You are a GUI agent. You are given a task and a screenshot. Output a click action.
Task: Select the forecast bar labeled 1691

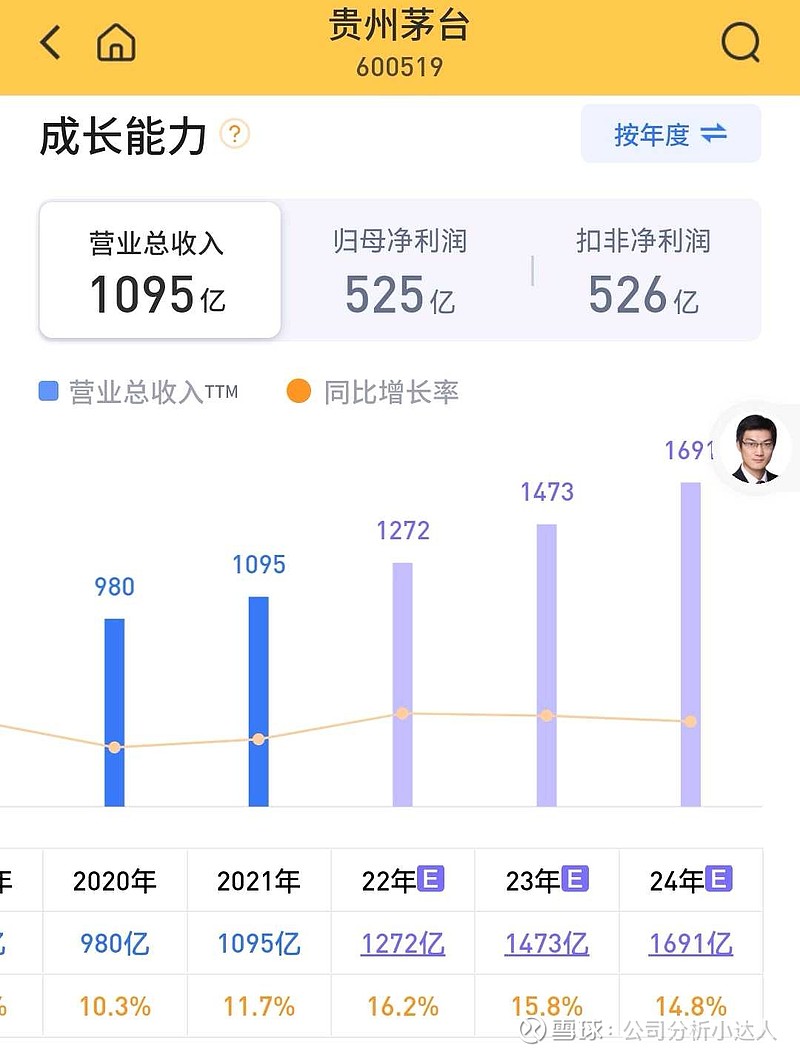click(690, 644)
